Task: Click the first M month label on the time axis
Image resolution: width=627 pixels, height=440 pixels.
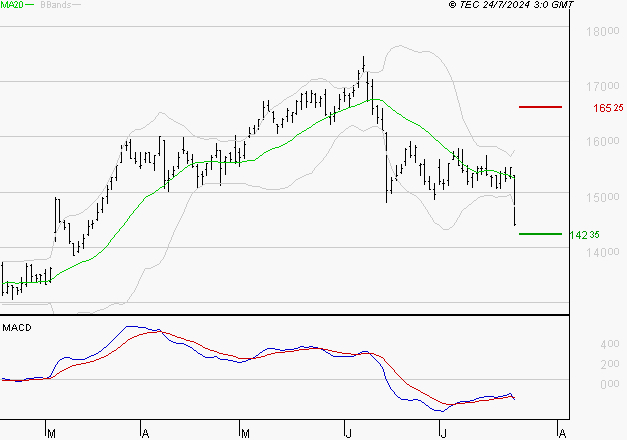Action: [x=51, y=434]
